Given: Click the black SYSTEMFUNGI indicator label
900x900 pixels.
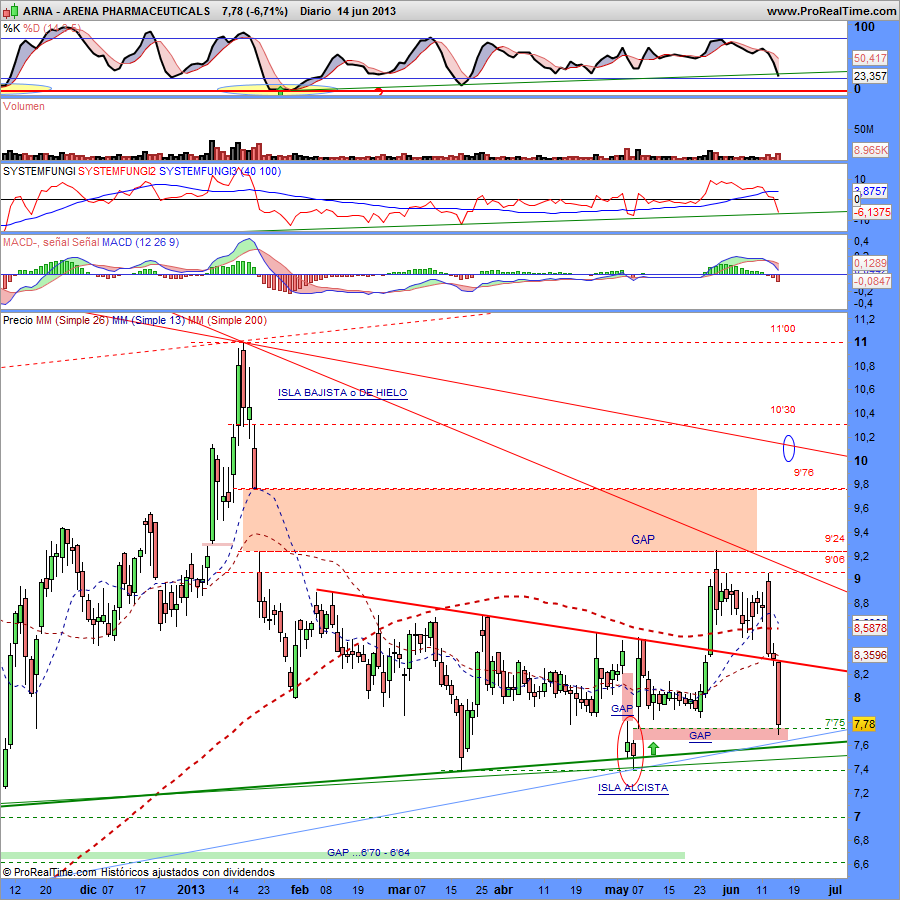Looking at the screenshot, I should (x=39, y=171).
